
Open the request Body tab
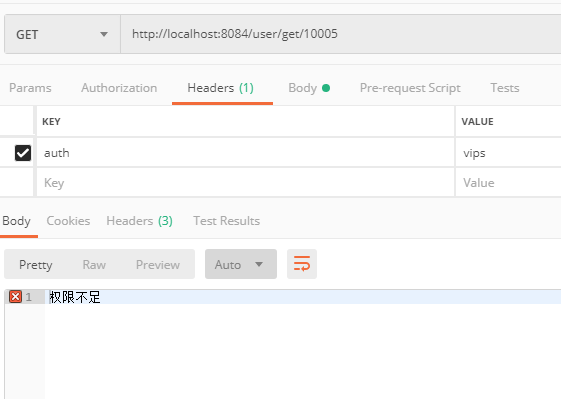click(309, 88)
